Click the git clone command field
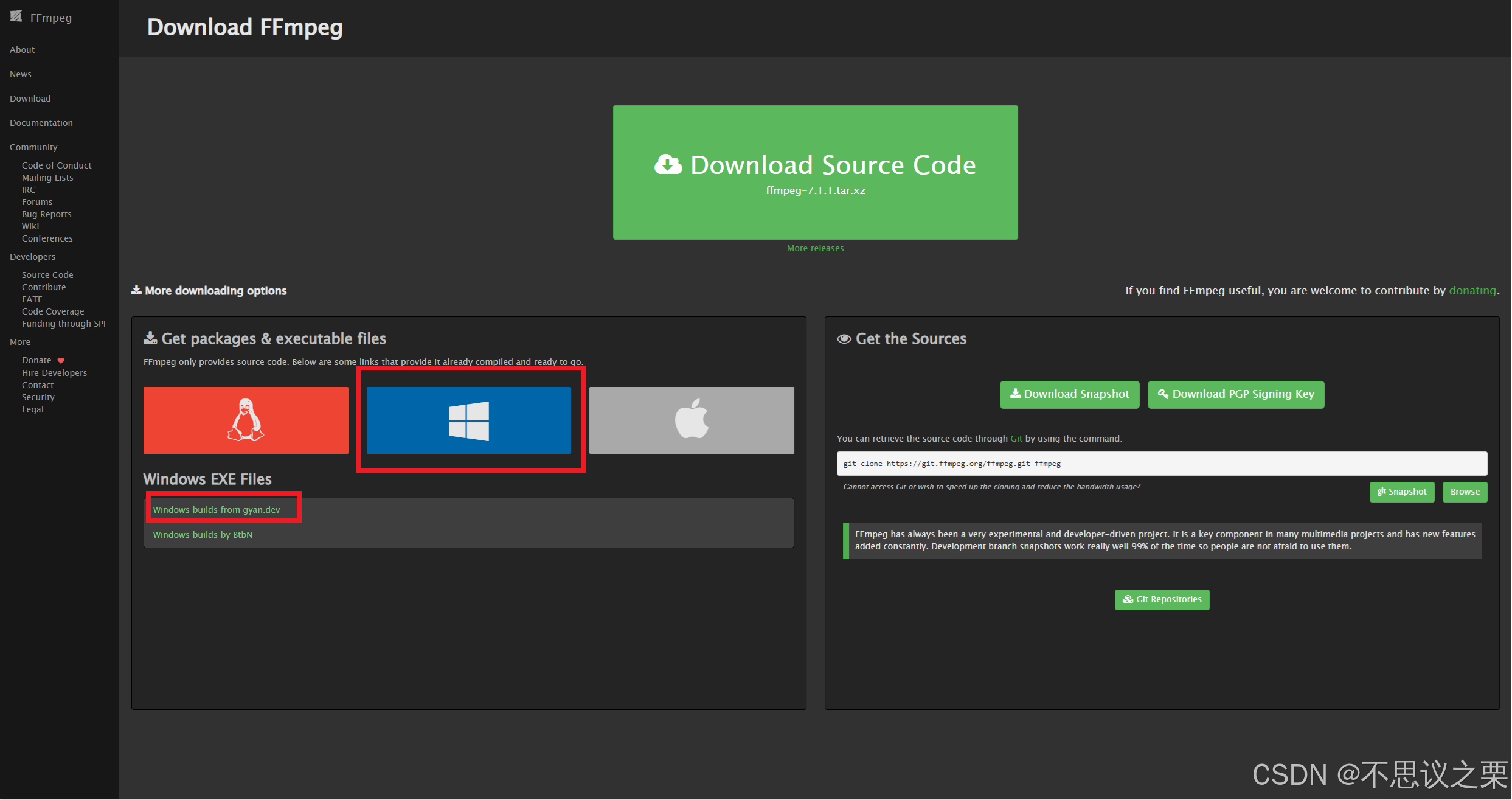 1162,464
